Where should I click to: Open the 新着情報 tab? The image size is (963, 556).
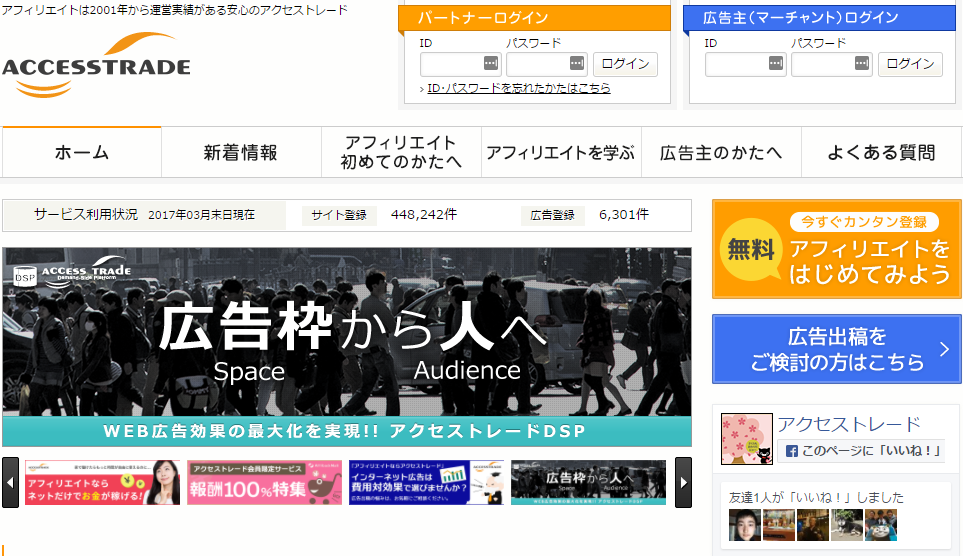pos(241,152)
